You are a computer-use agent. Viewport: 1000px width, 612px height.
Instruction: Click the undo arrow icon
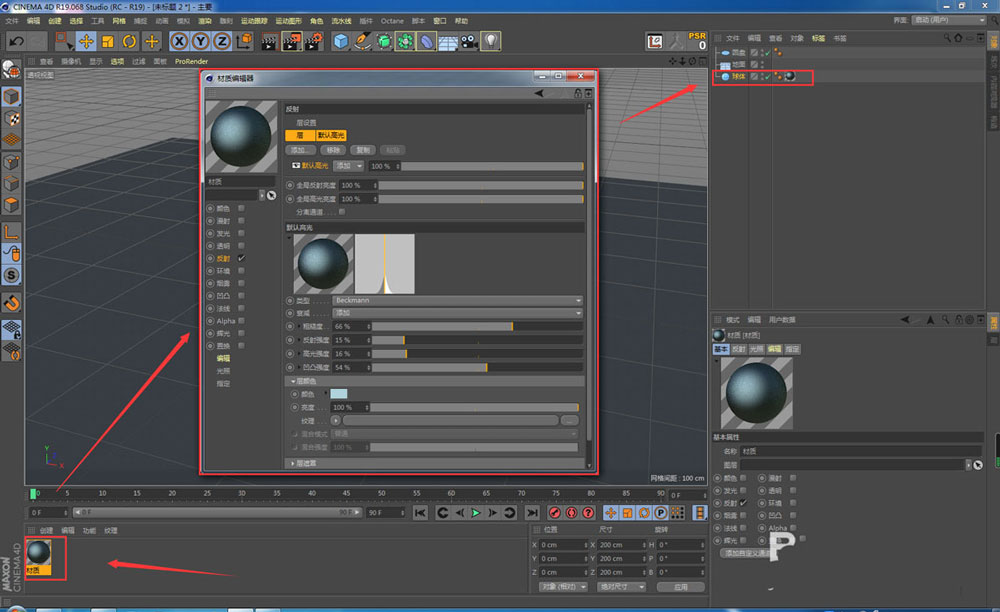pos(15,41)
